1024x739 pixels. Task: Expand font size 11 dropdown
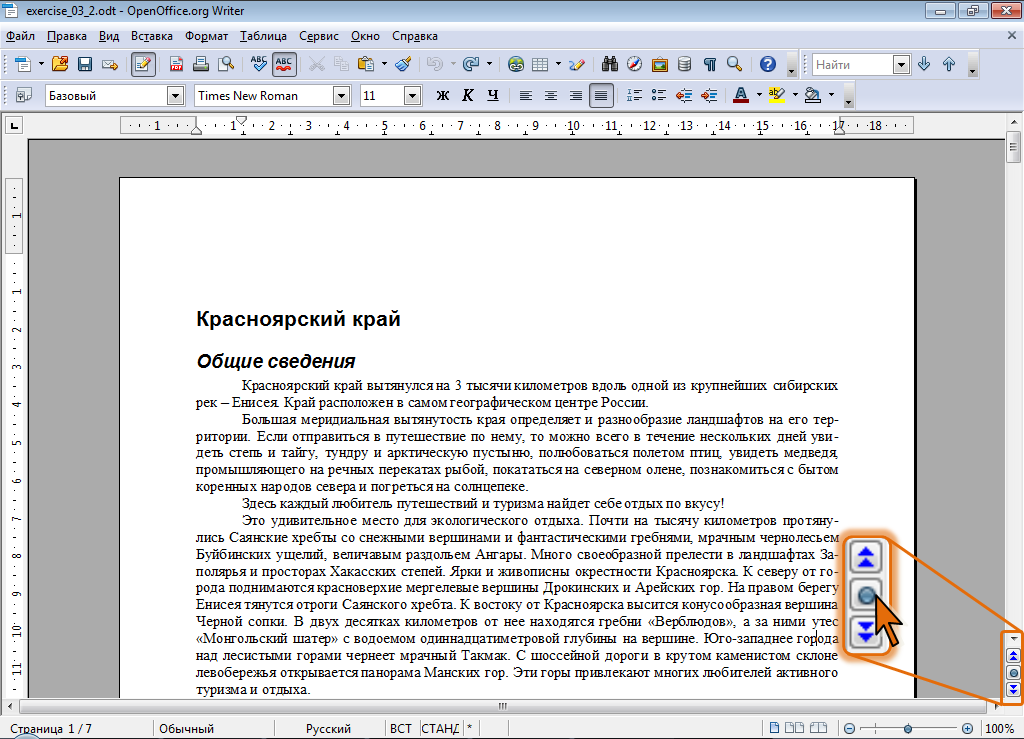pyautogui.click(x=411, y=96)
